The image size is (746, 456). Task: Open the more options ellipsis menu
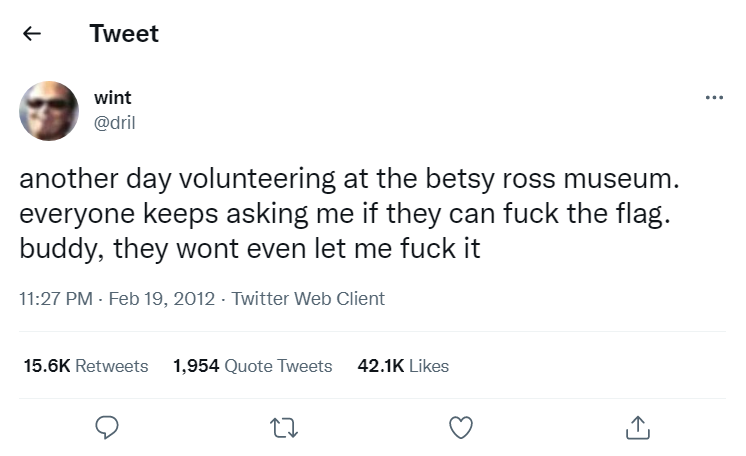(x=713, y=98)
